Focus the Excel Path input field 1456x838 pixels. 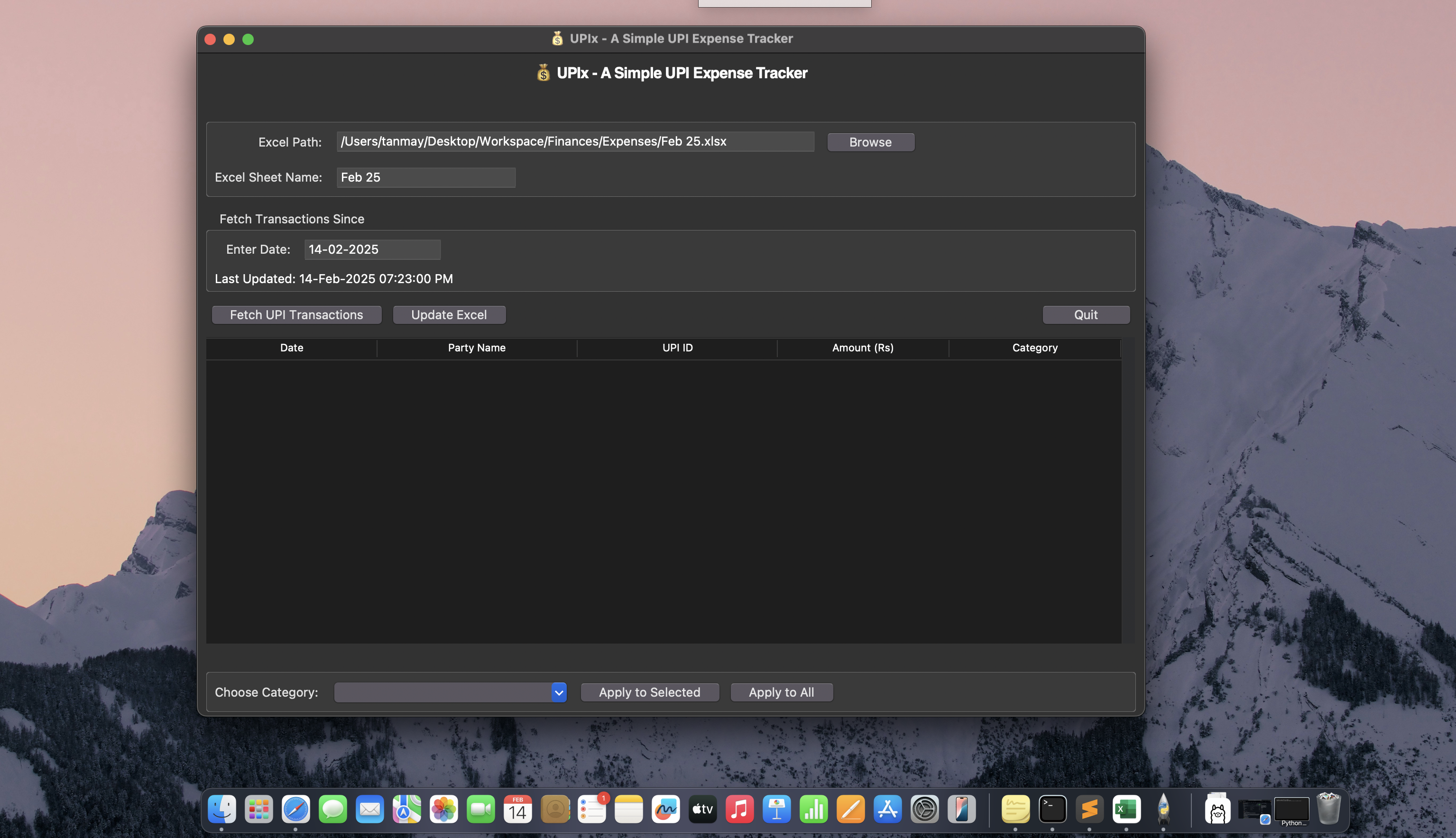pyautogui.click(x=575, y=142)
